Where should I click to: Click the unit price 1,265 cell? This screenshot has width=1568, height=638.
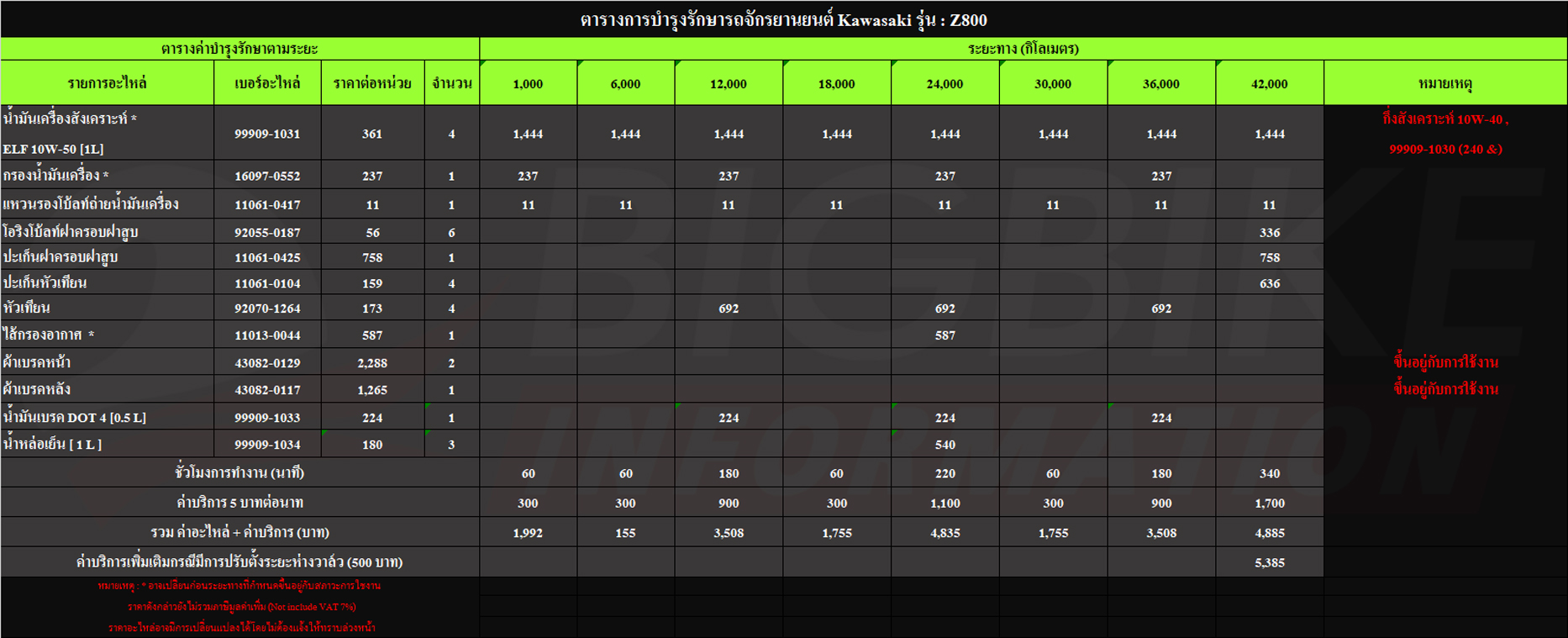tap(372, 389)
